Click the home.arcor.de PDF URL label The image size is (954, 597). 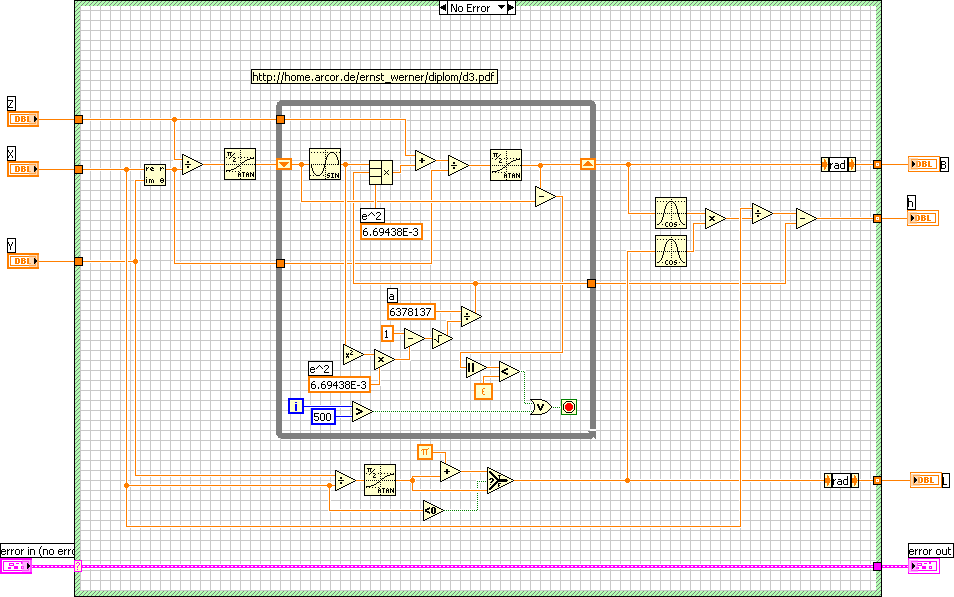[x=374, y=77]
